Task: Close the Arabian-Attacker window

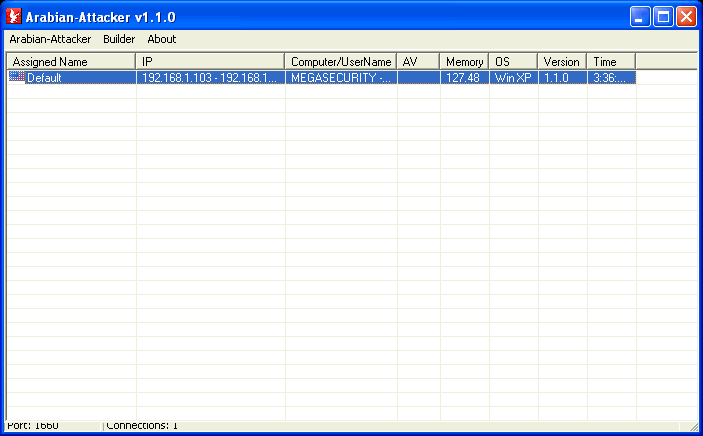Action: pos(686,17)
